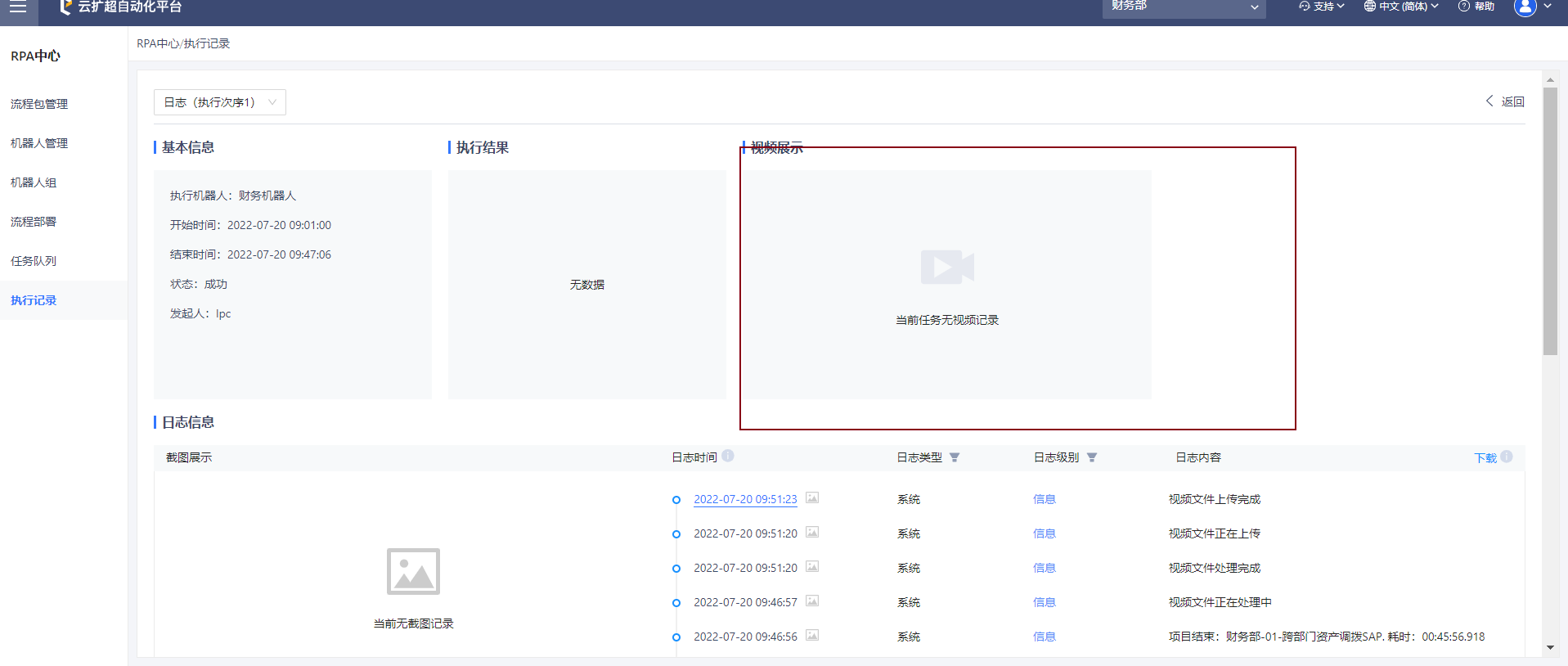Filter by log type funnel icon
Image resolution: width=1568 pixels, height=666 pixels.
(x=955, y=457)
